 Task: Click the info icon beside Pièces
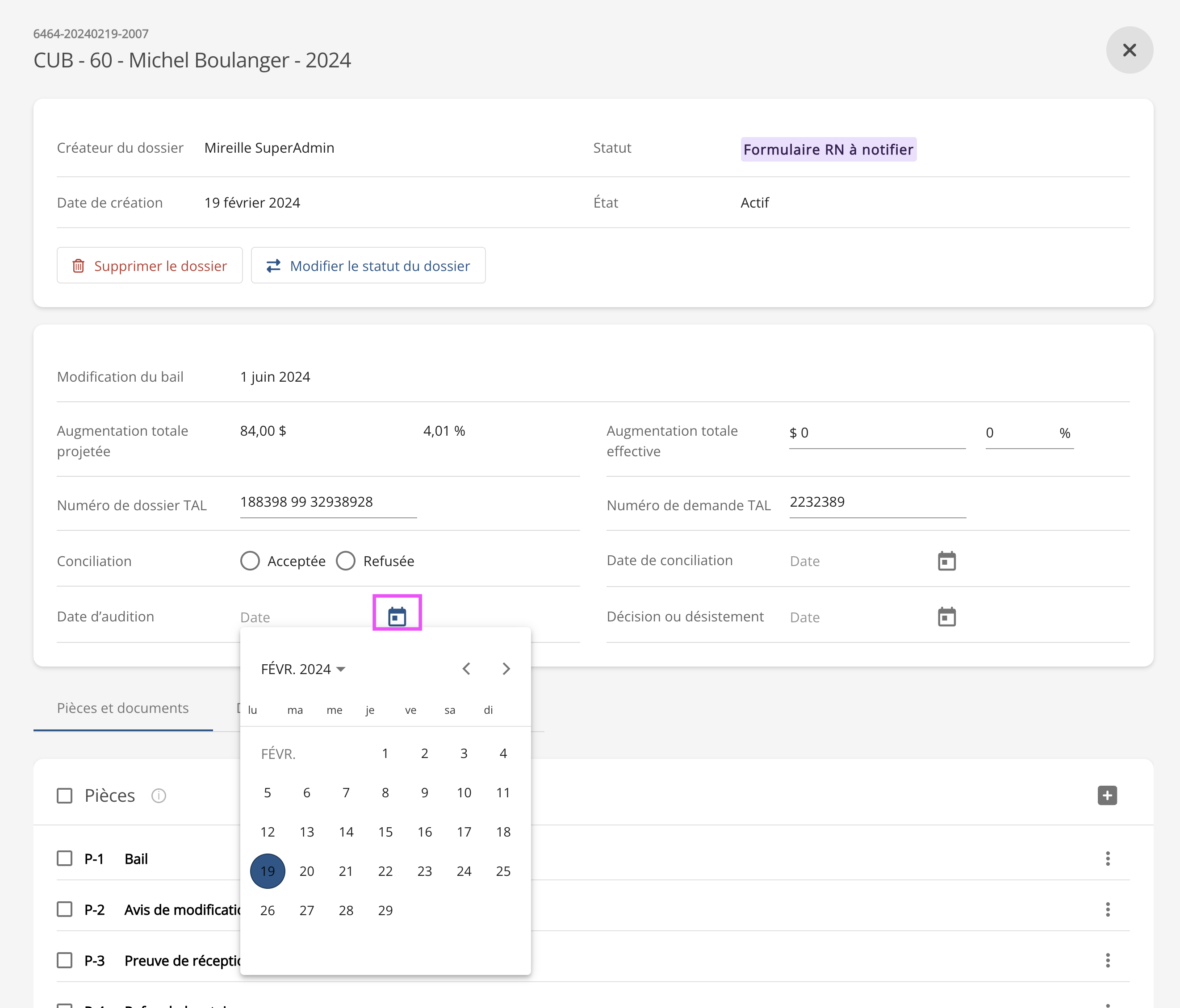click(x=158, y=796)
